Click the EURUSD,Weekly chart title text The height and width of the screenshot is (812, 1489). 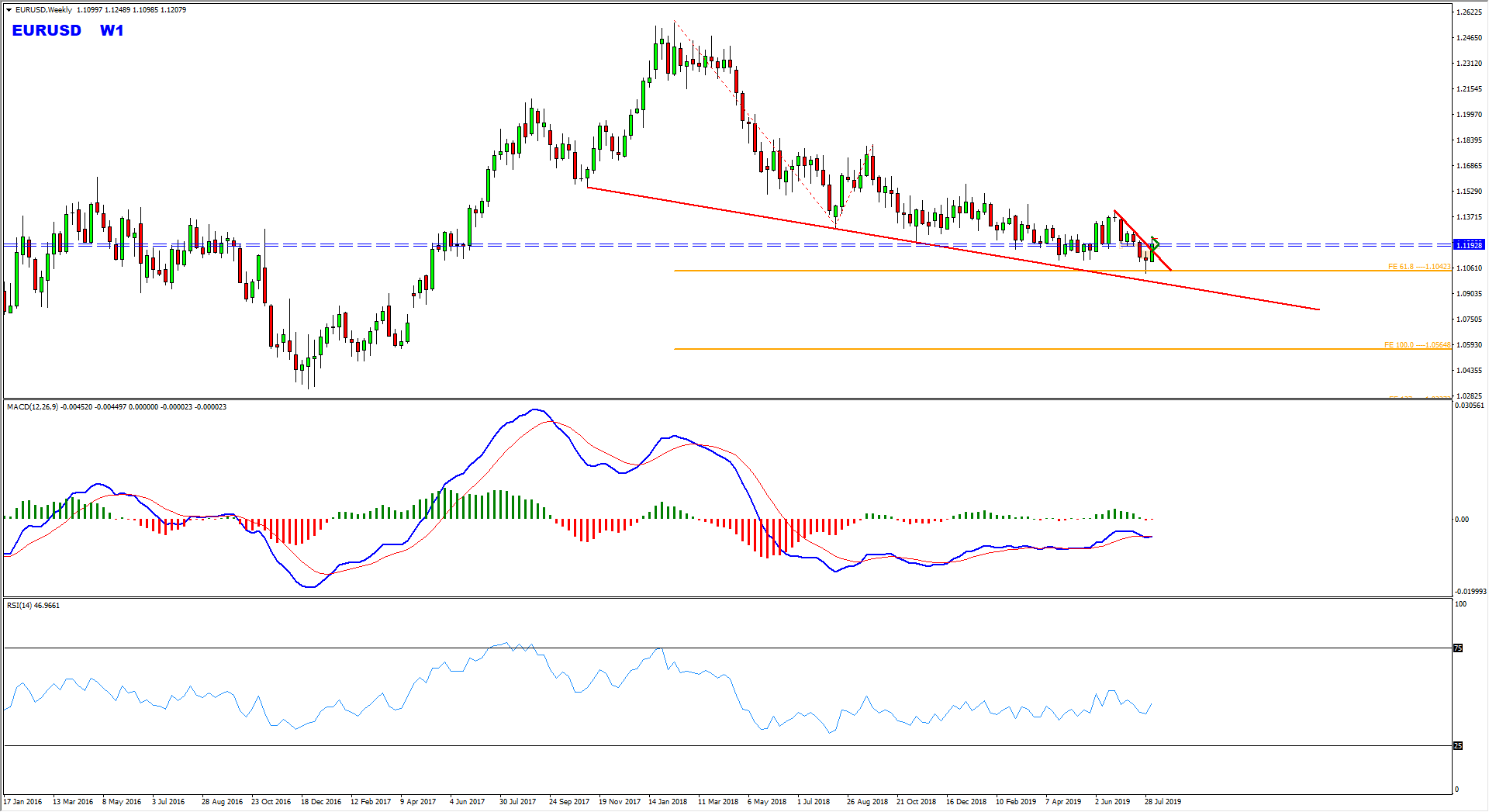43,10
